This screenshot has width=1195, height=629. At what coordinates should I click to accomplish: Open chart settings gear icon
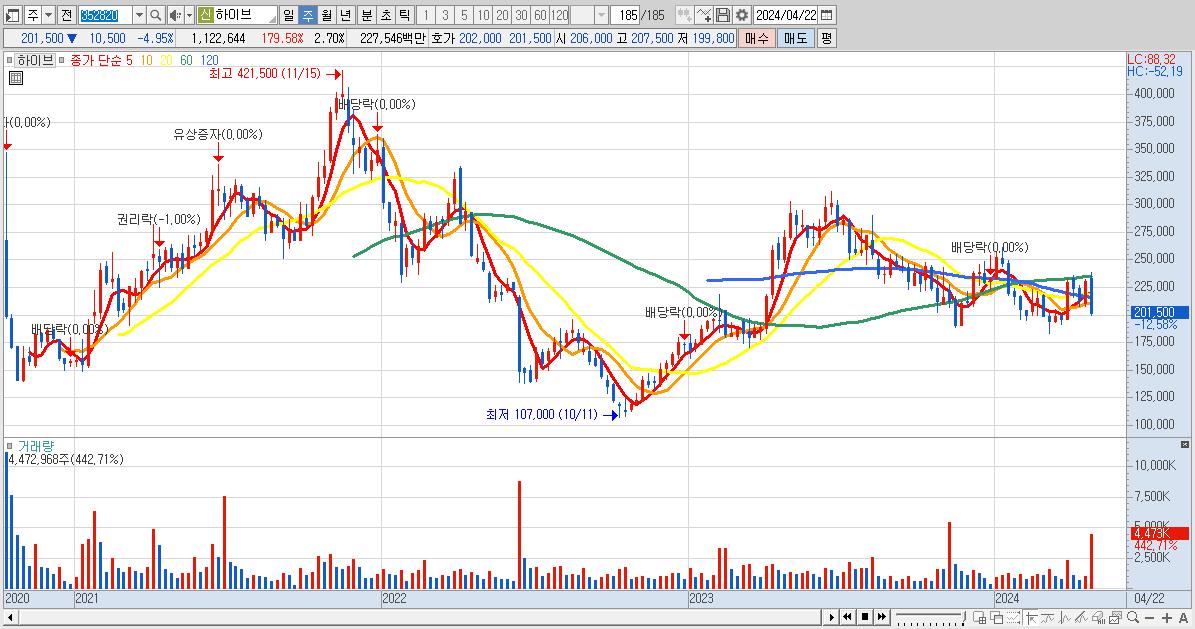click(x=742, y=14)
